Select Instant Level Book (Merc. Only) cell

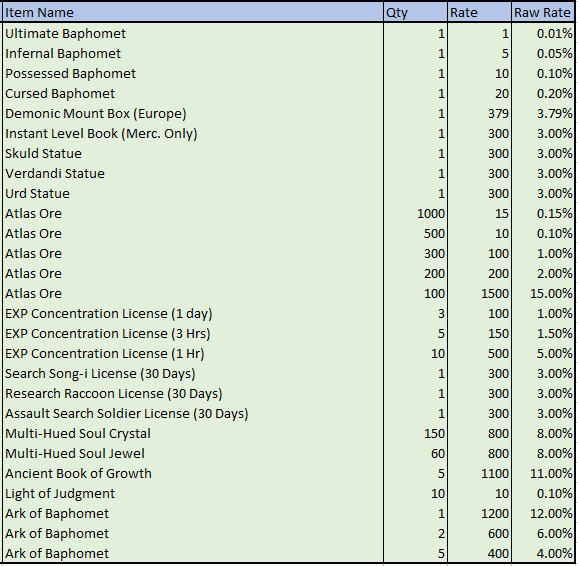193,133
